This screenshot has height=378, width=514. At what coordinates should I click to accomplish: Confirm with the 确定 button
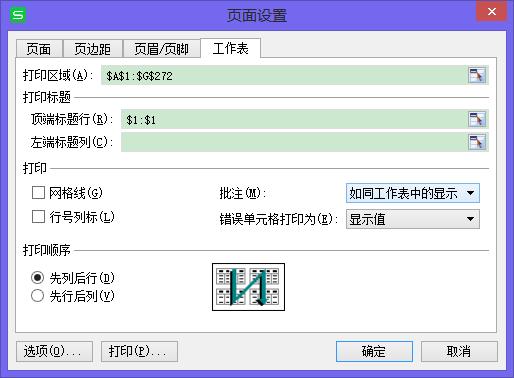374,351
